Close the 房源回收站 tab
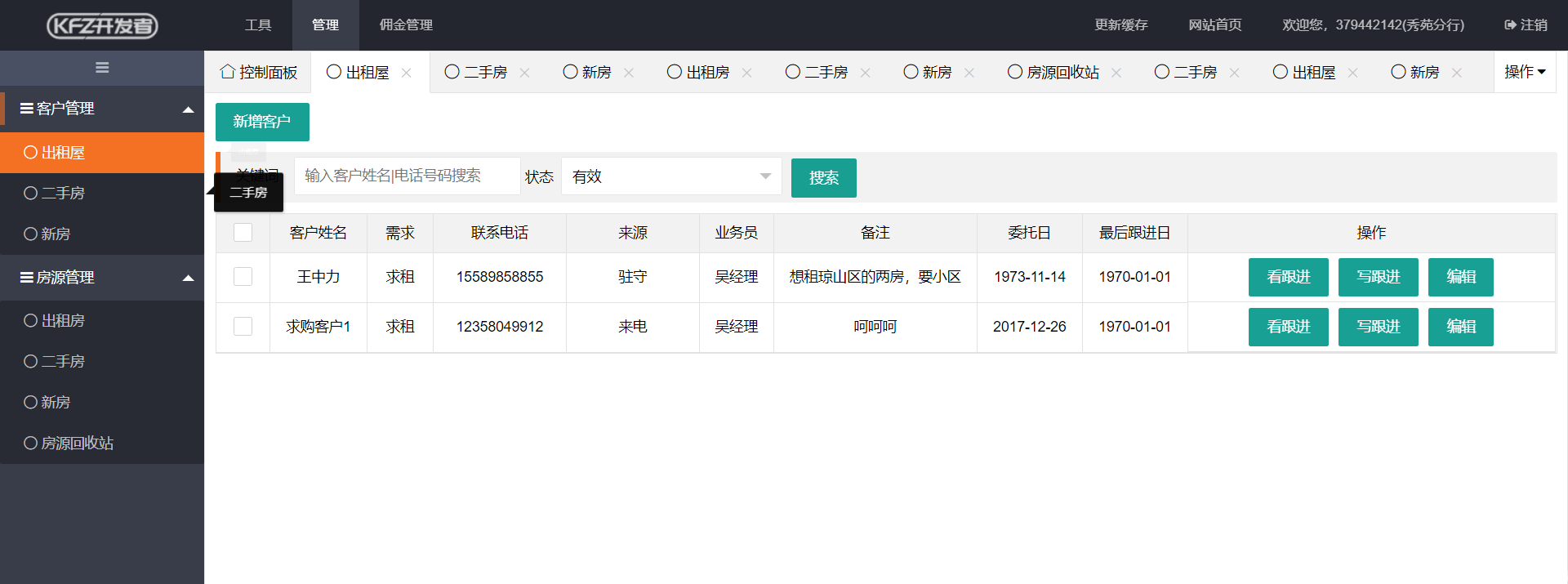Screen dimensions: 1568x584 point(1116,73)
